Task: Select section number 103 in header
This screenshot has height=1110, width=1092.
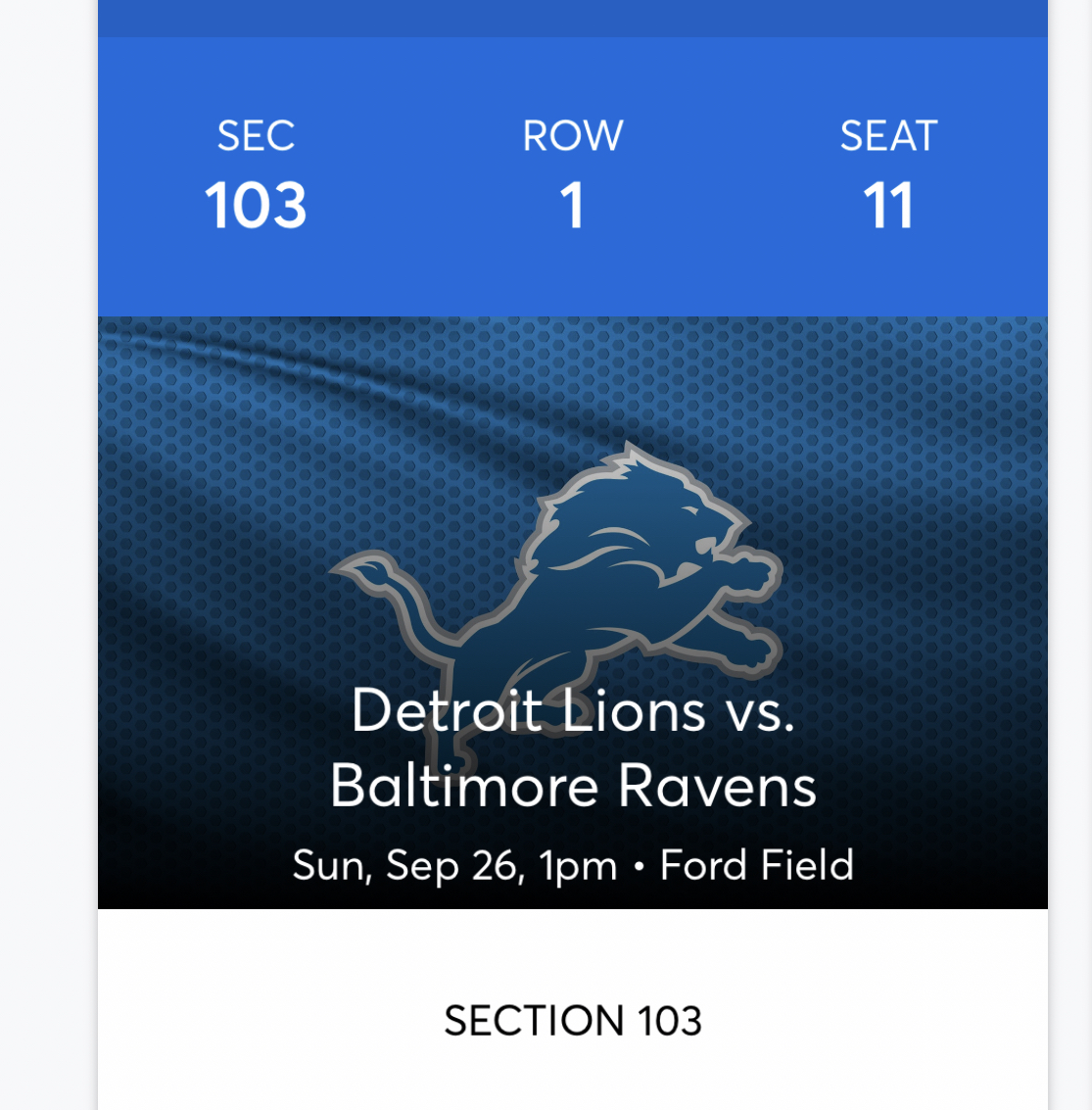Action: tap(256, 206)
